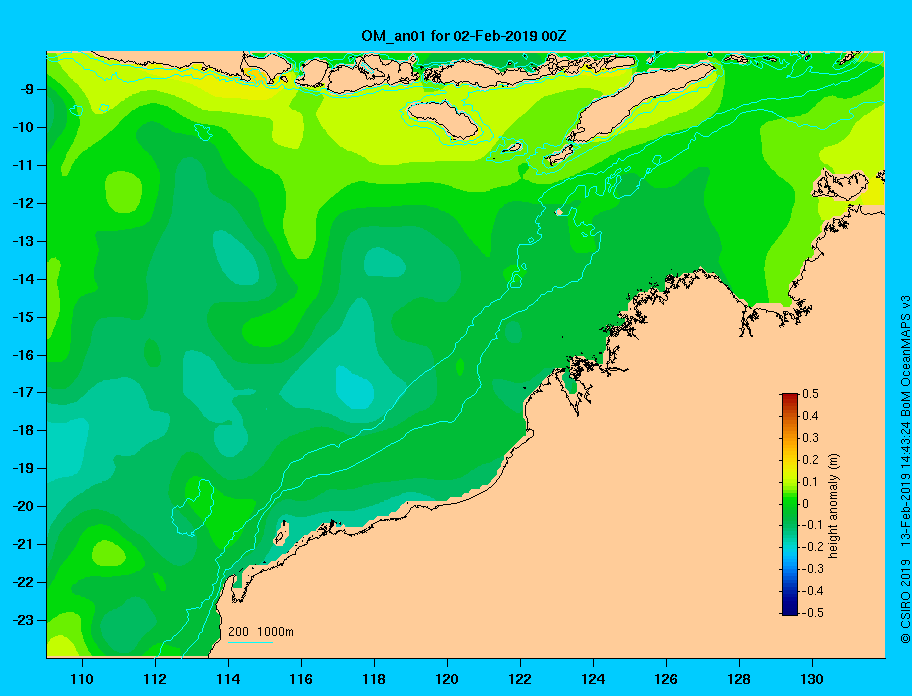Click the longitude label "126"

point(666,679)
